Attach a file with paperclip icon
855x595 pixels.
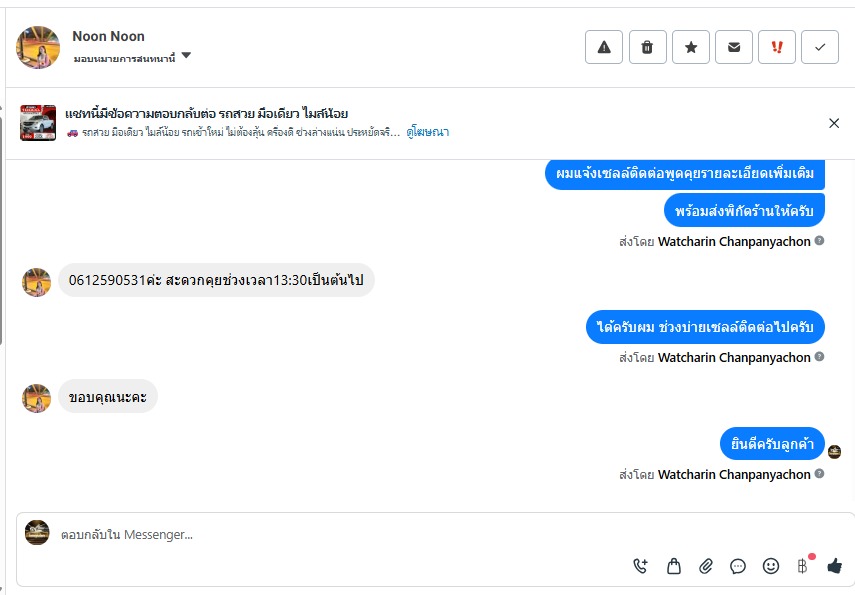point(706,566)
